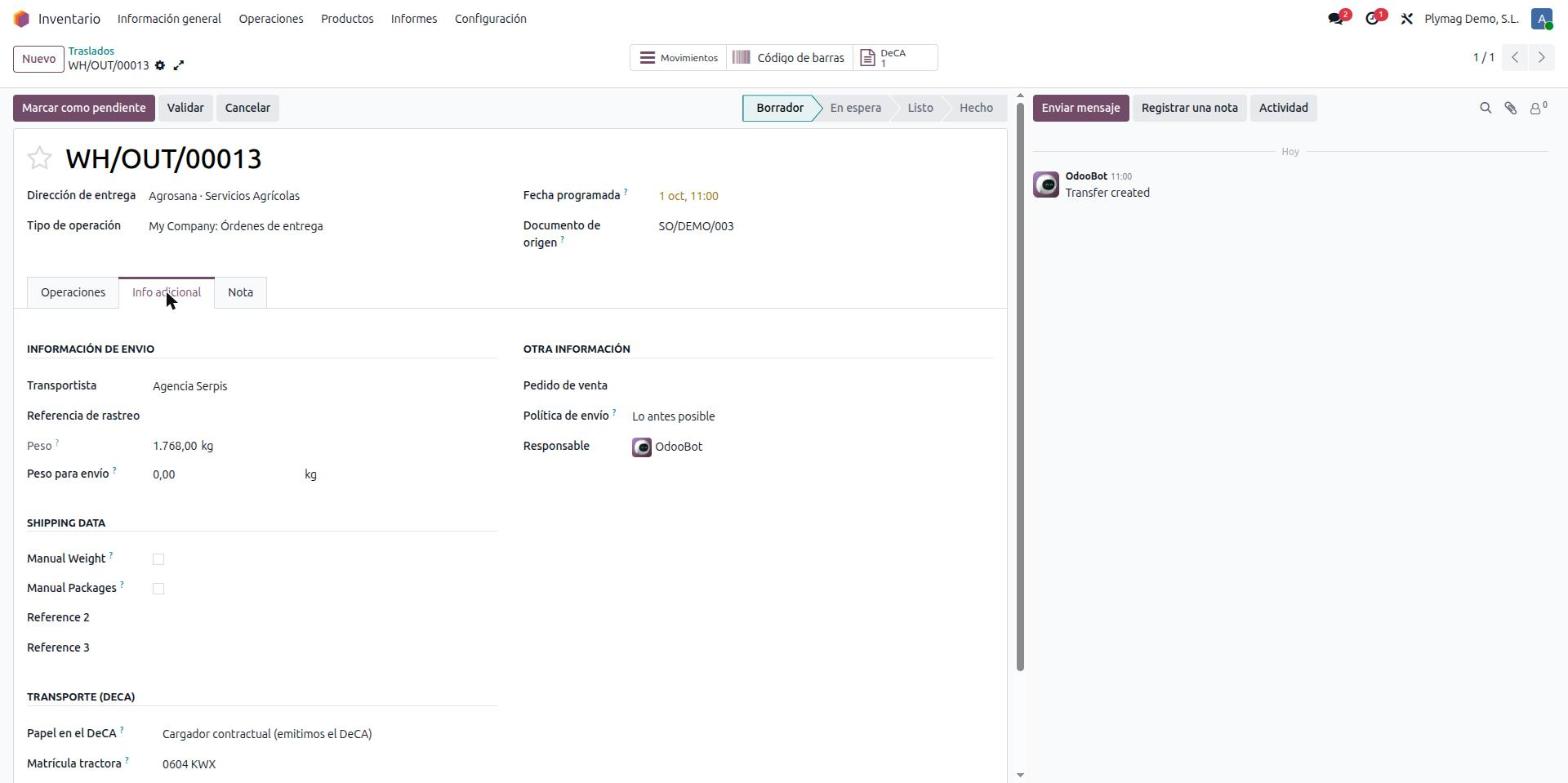The height and width of the screenshot is (783, 1568).
Task: Open the Política de envío selector
Action: click(x=812, y=416)
